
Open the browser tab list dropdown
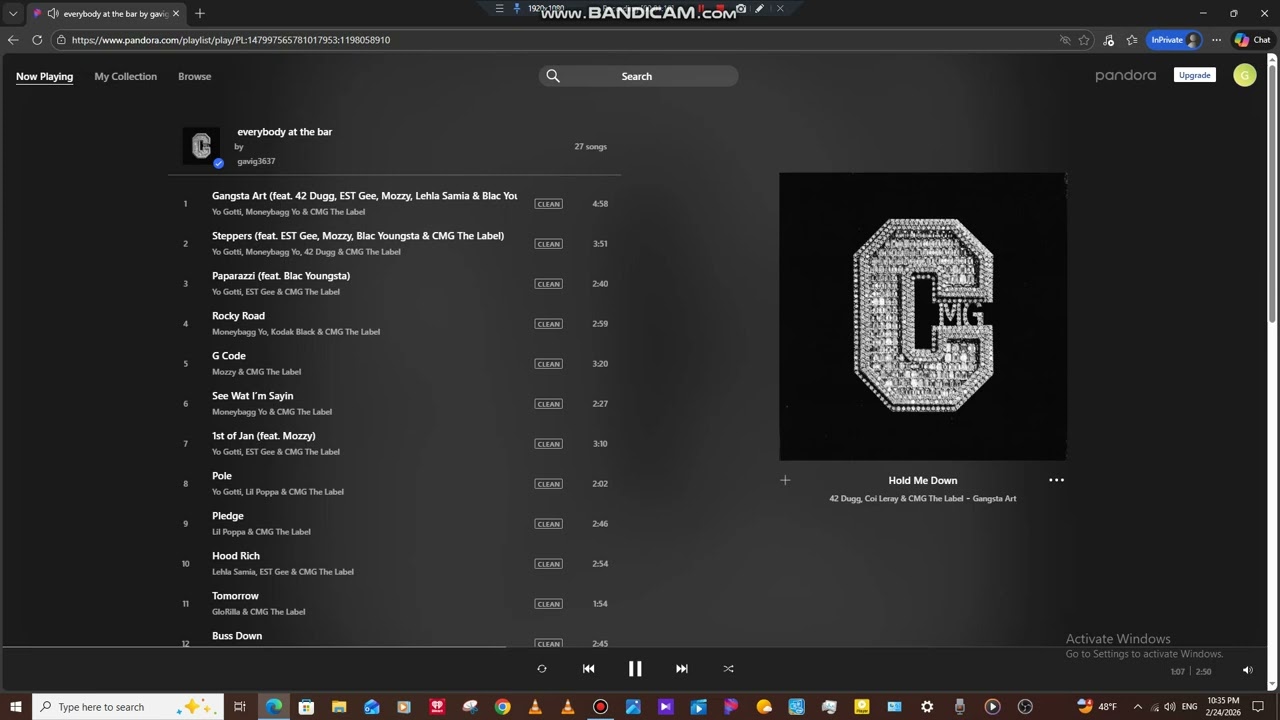13,14
